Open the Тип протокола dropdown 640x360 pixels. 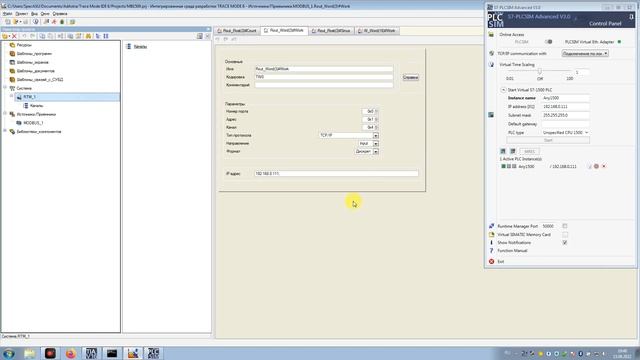coord(376,135)
